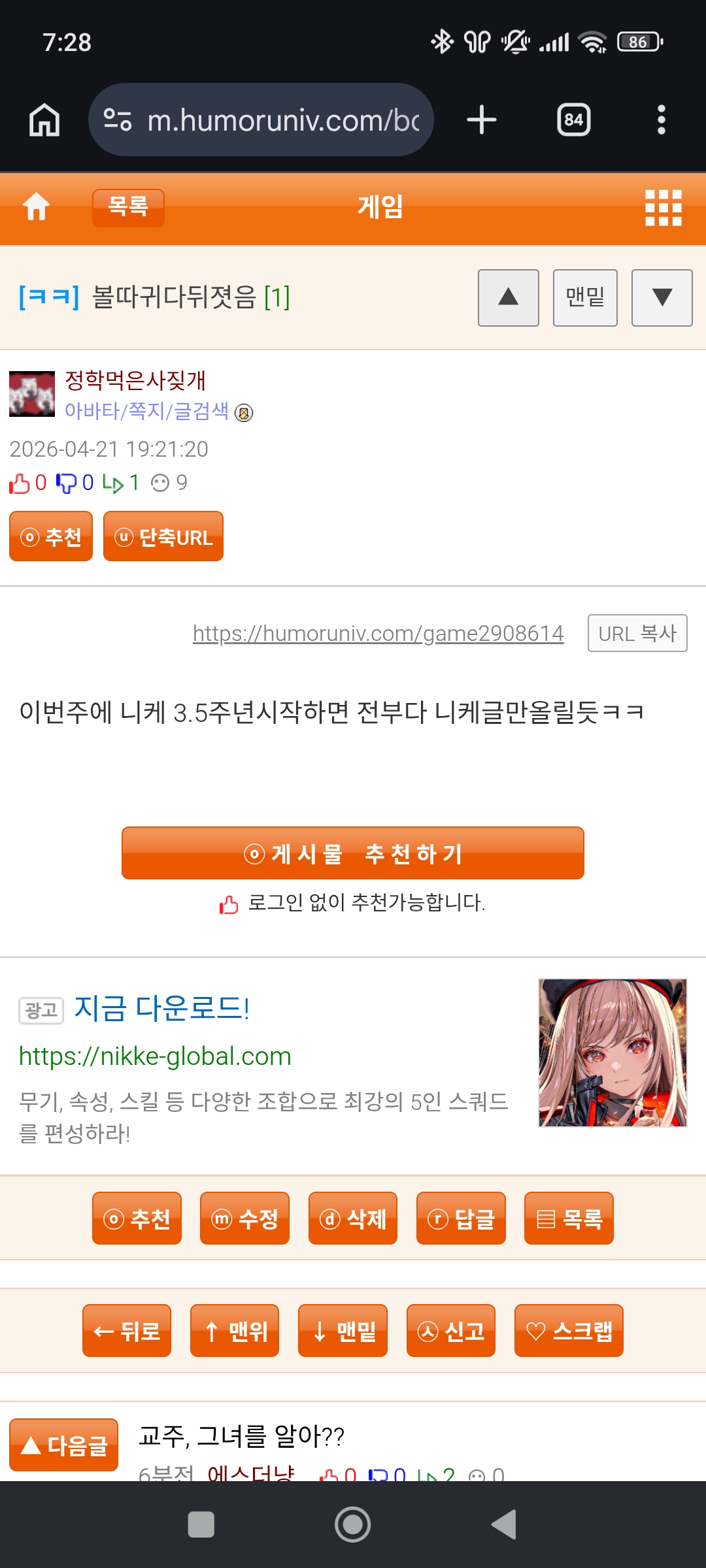706x1568 pixels.
Task: Tap the Android back triangle
Action: point(504,1524)
